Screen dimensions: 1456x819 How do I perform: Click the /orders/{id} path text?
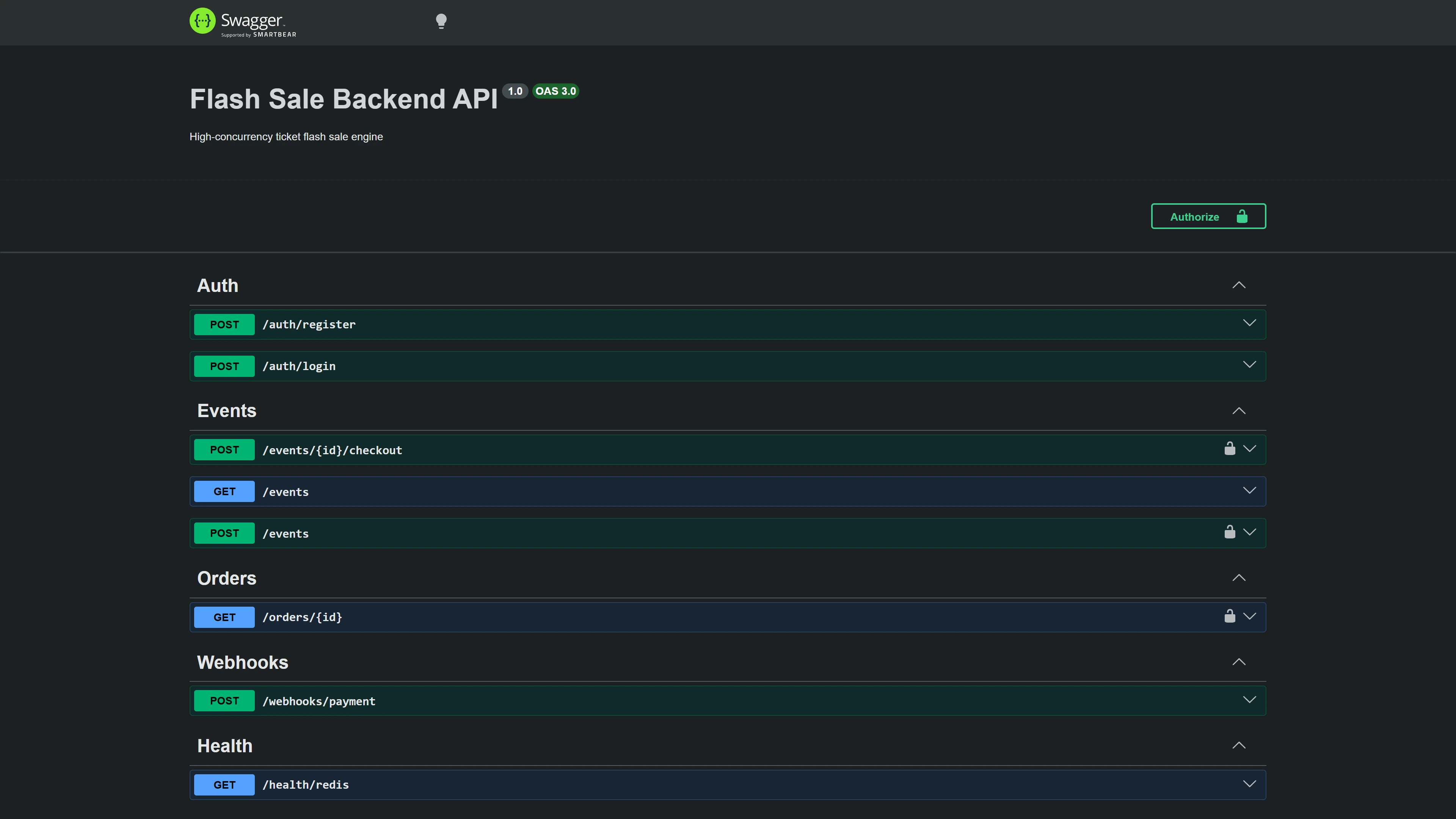pyautogui.click(x=303, y=617)
